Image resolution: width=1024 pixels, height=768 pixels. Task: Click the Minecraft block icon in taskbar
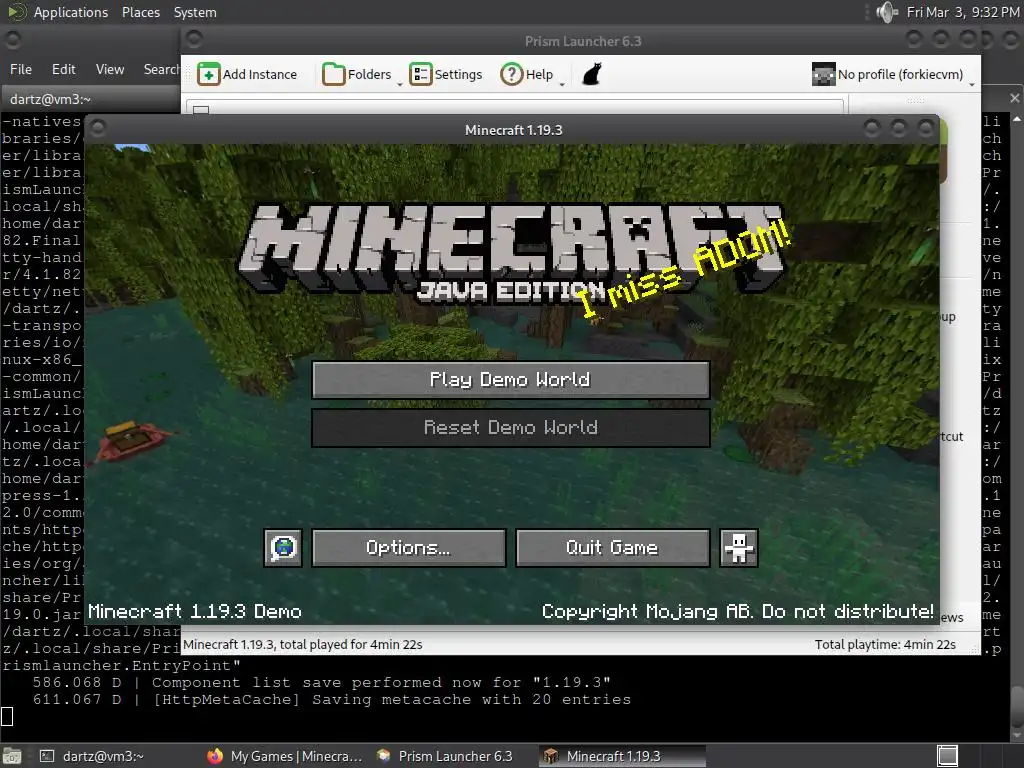551,756
